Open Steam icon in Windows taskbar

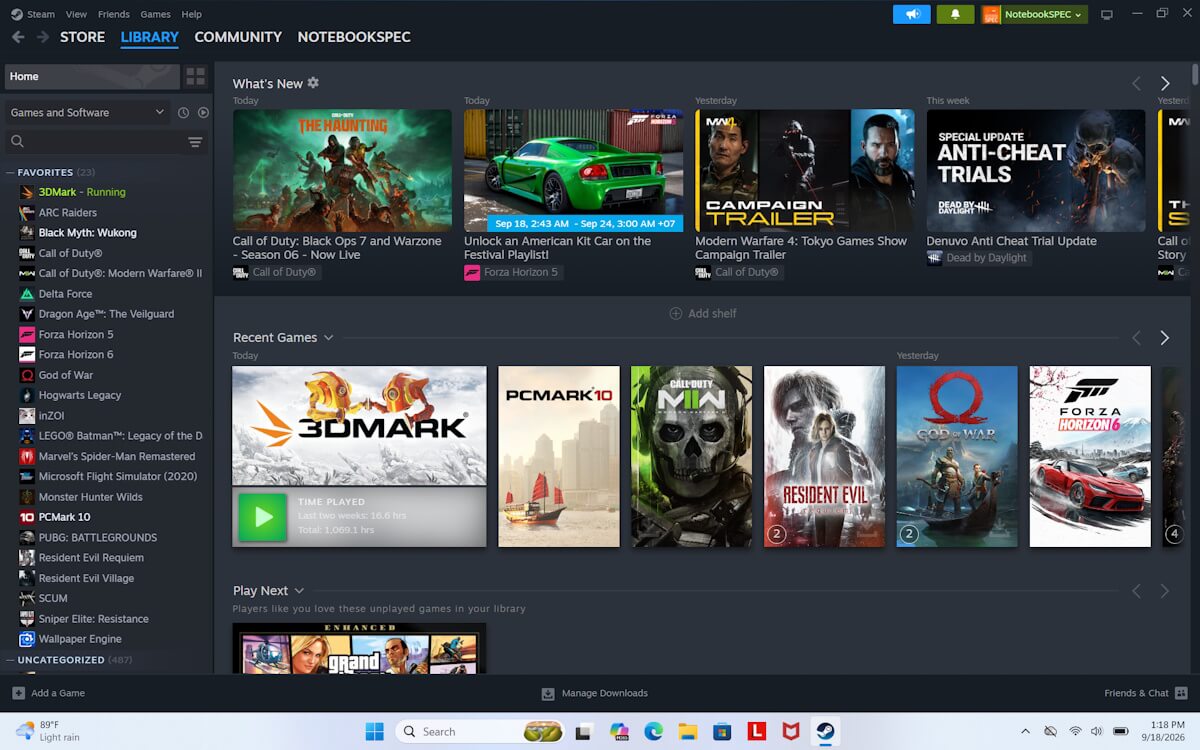(x=825, y=732)
